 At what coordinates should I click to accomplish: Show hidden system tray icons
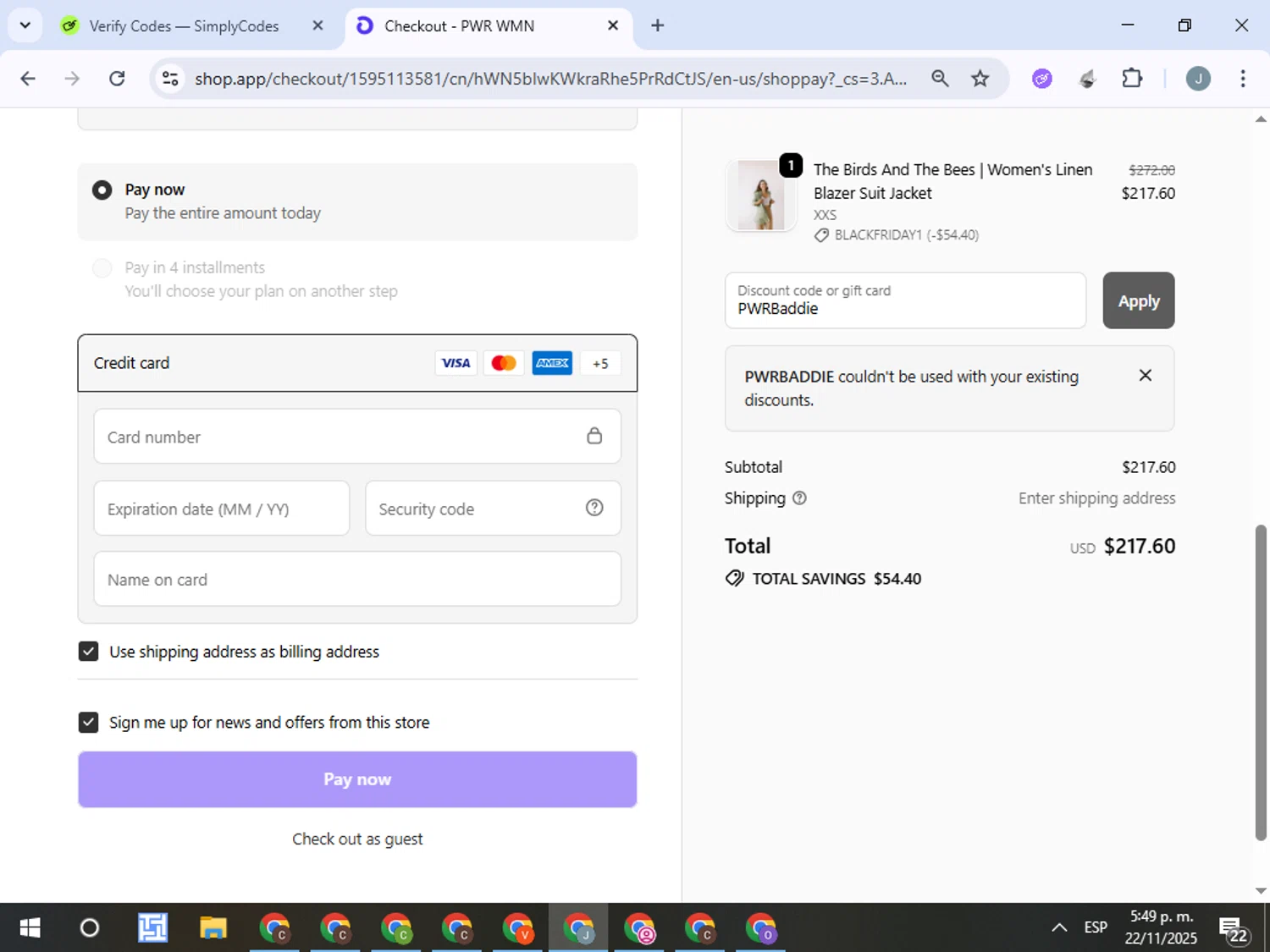point(1059,927)
